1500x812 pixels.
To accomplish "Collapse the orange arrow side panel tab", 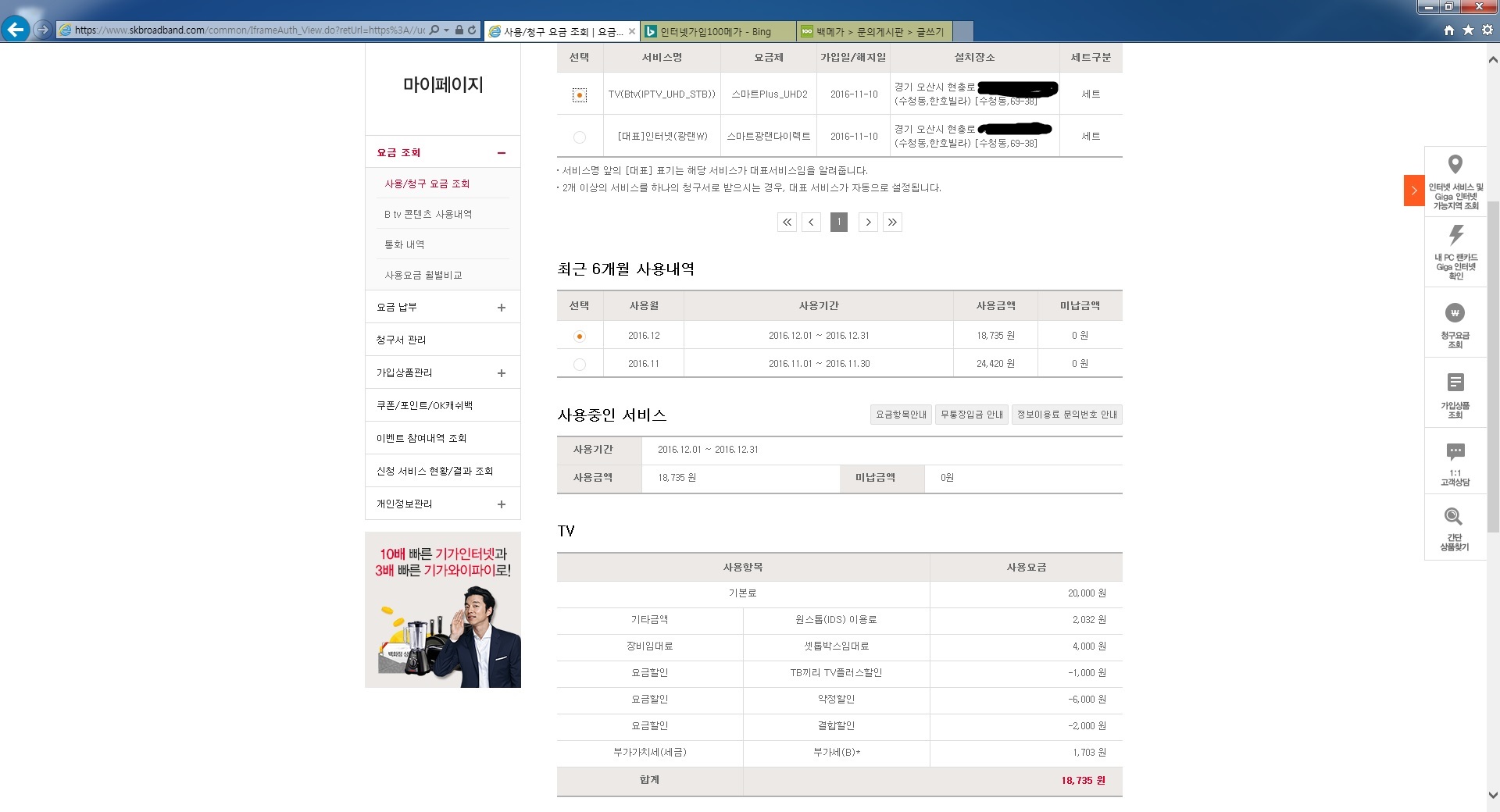I will (x=1413, y=191).
